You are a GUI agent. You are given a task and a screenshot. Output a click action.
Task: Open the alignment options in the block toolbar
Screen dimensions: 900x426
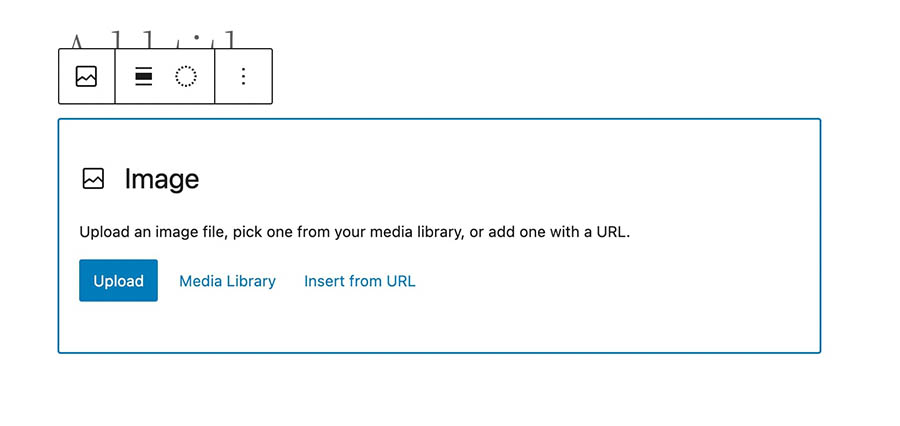(x=144, y=76)
